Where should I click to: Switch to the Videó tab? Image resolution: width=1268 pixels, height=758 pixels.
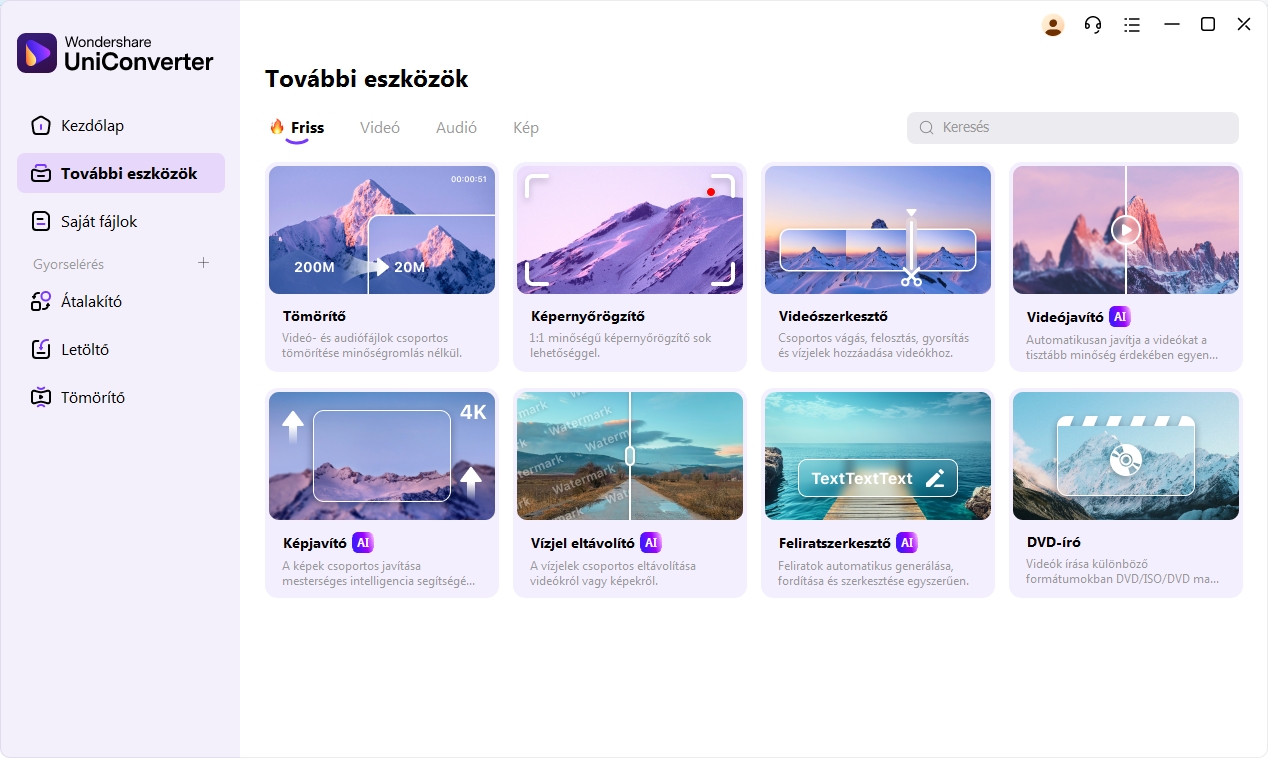pos(380,127)
